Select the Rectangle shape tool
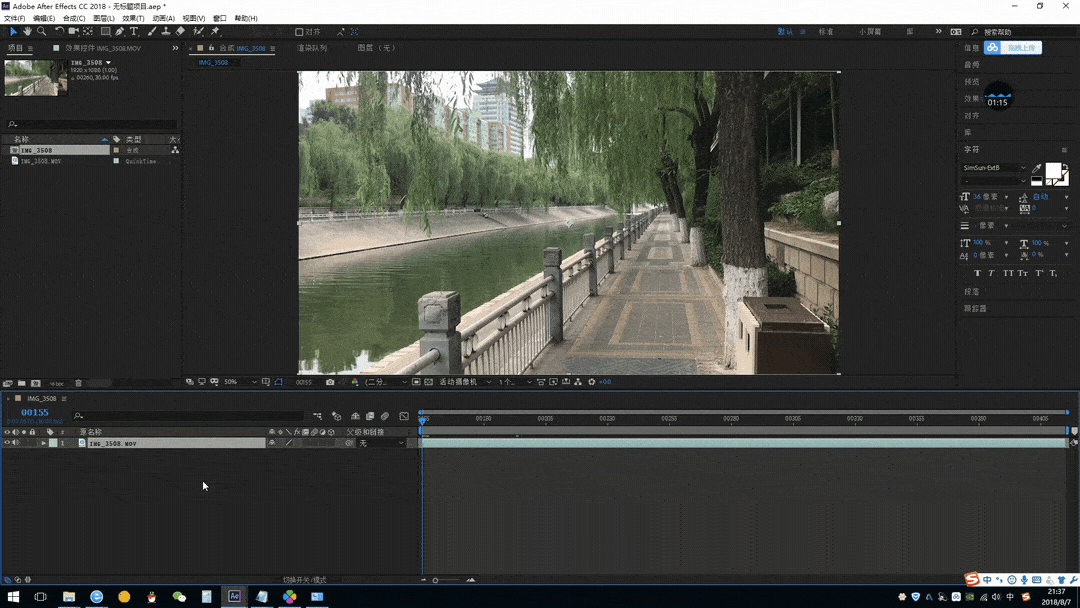The width and height of the screenshot is (1080, 608). pyautogui.click(x=105, y=32)
